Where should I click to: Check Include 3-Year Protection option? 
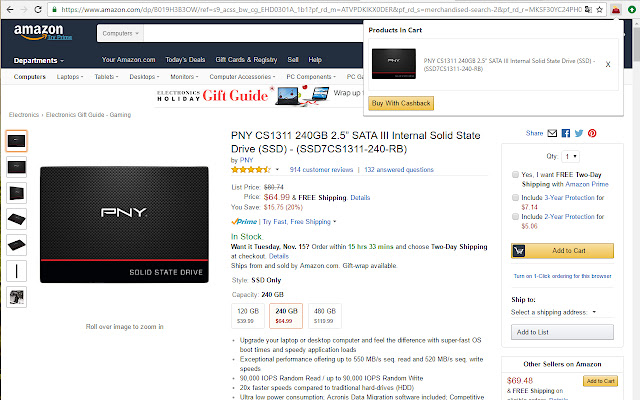point(516,198)
